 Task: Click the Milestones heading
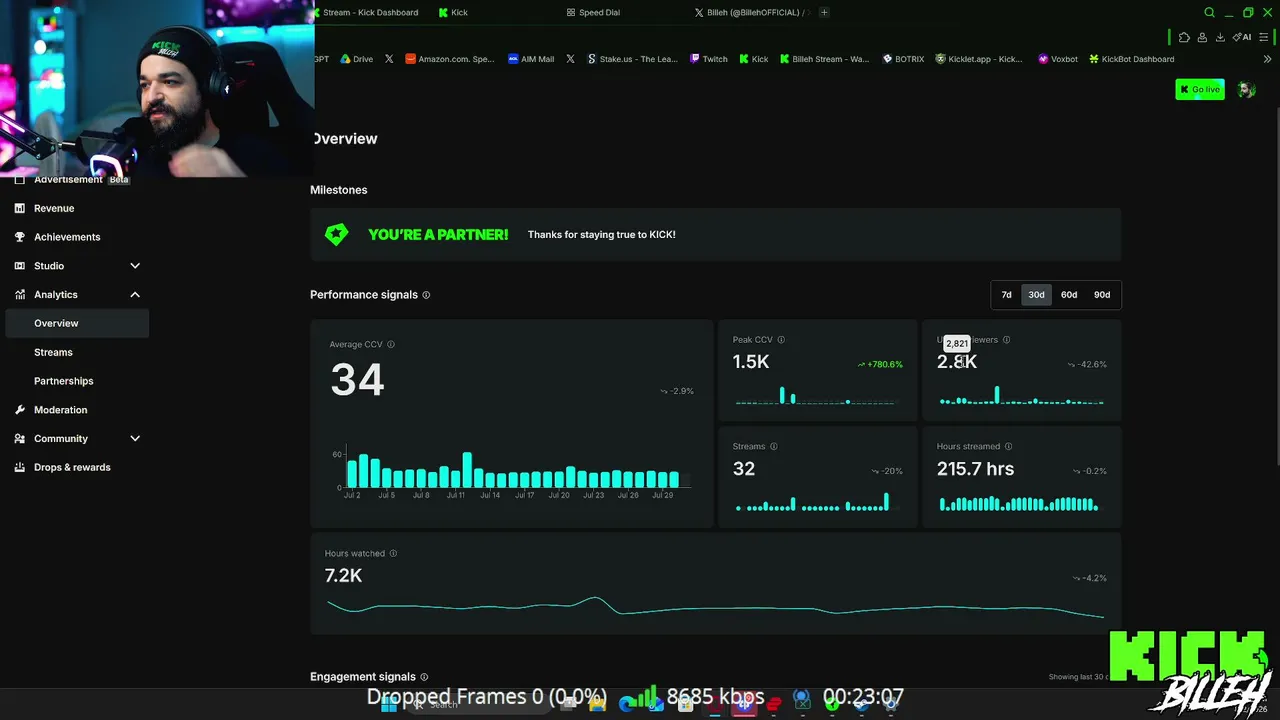(339, 190)
